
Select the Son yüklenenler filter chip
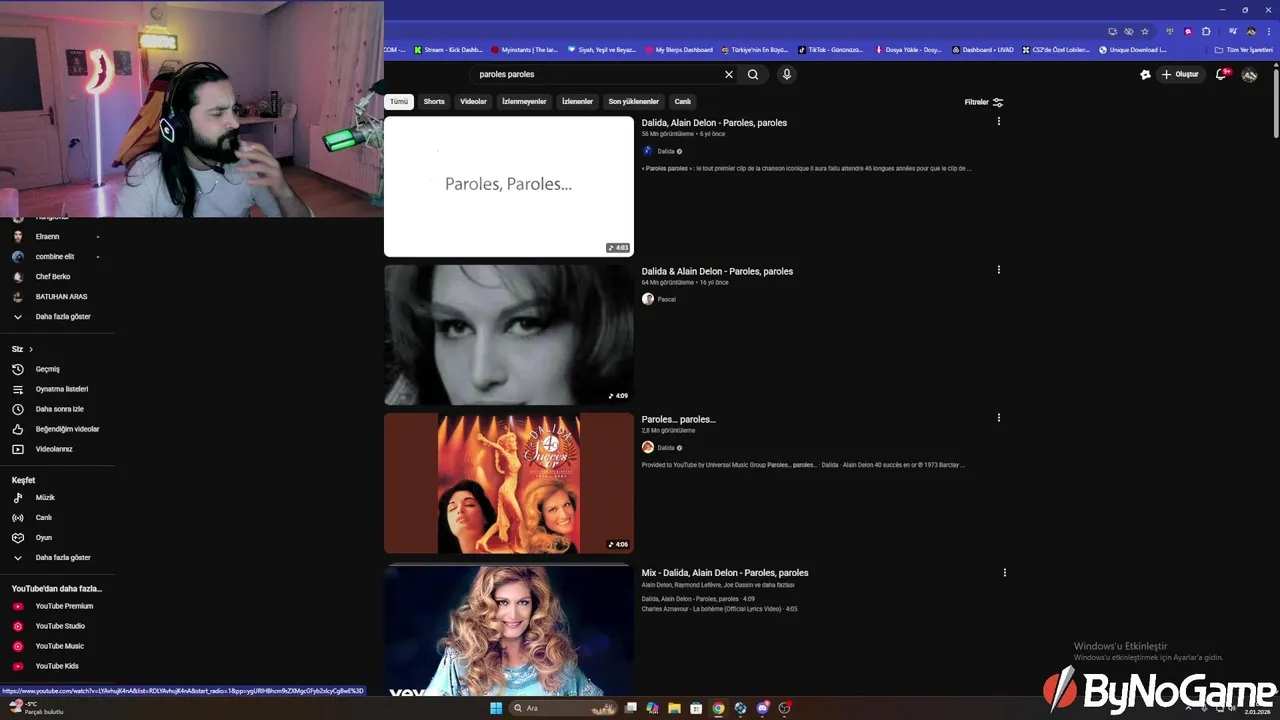[634, 101]
